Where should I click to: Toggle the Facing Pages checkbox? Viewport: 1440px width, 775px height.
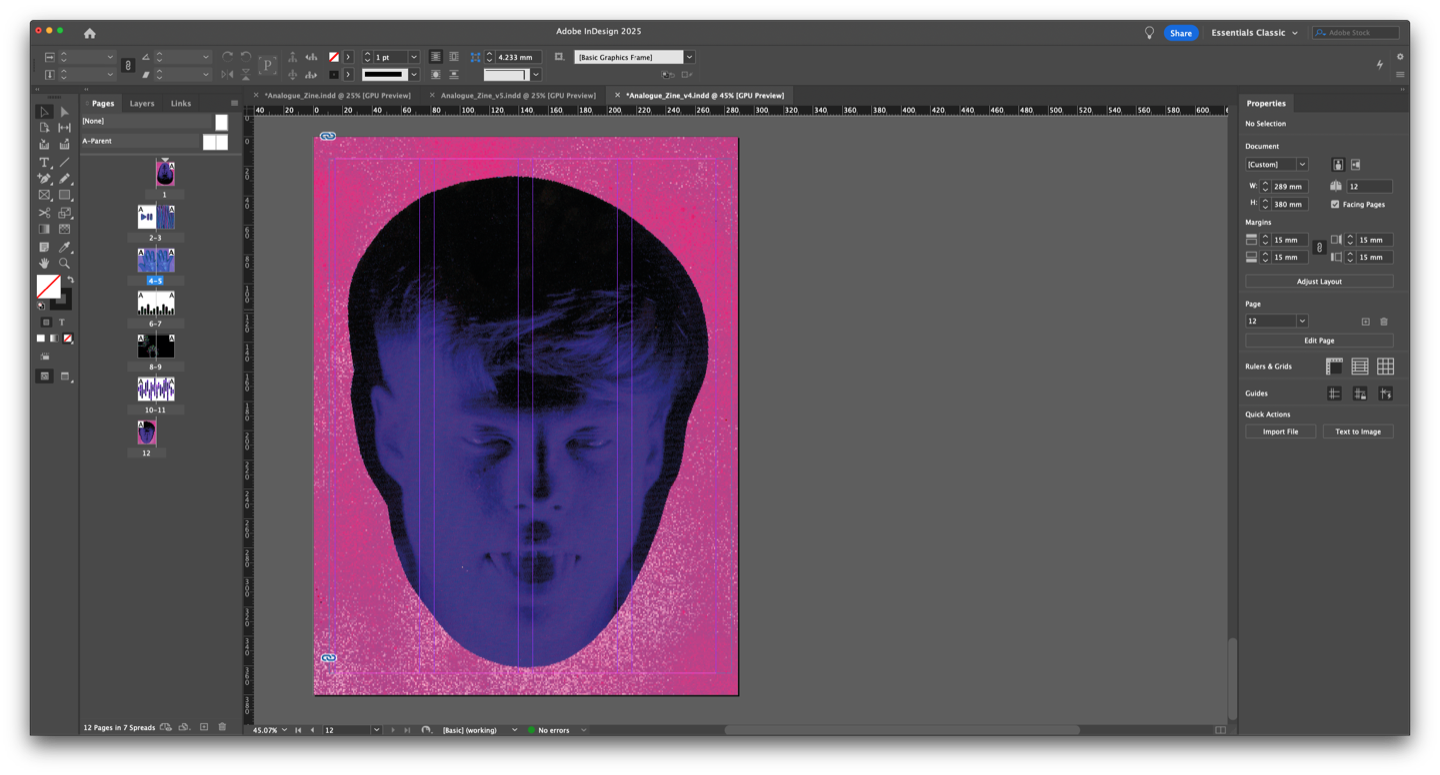(x=1335, y=204)
